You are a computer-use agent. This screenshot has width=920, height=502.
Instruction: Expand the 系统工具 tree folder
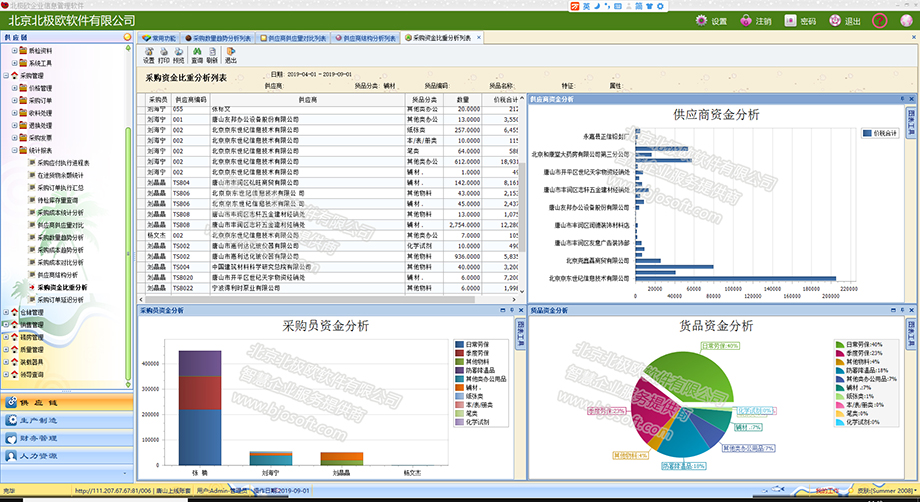pos(15,63)
